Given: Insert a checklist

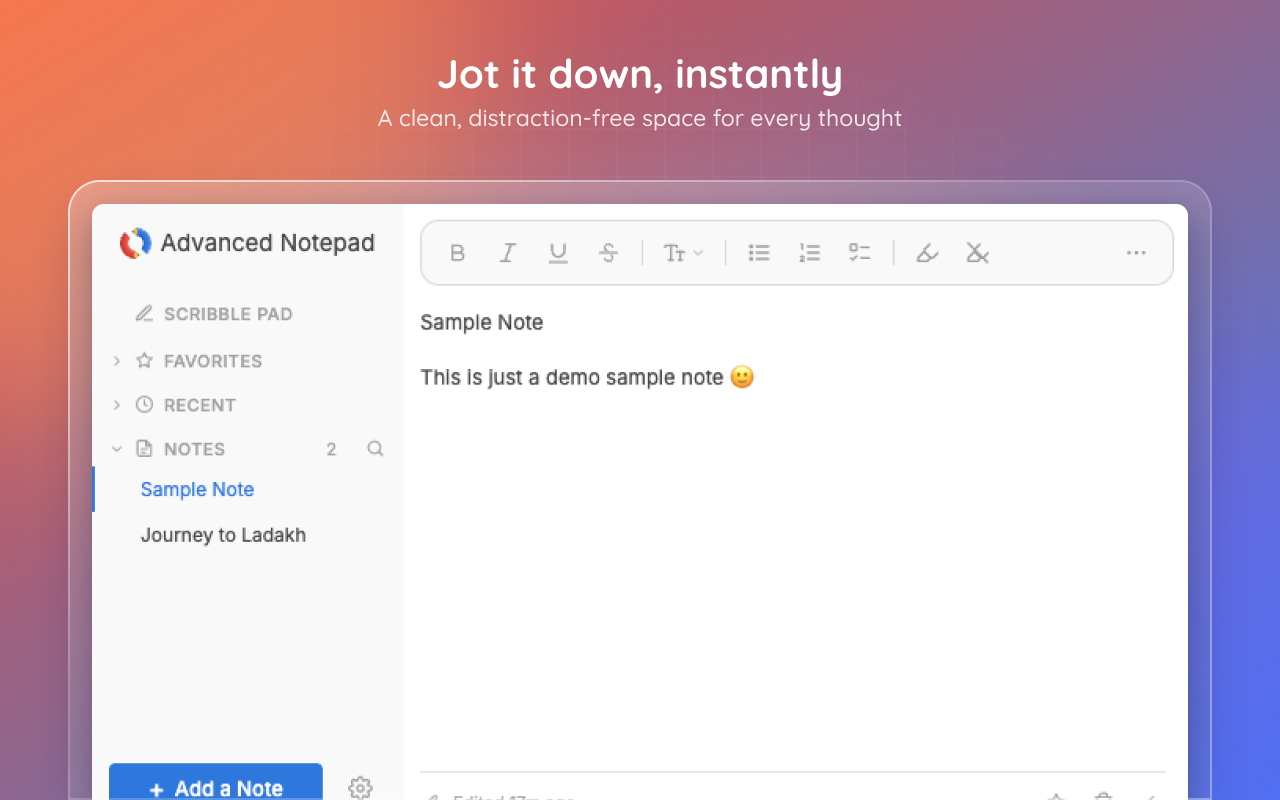Looking at the screenshot, I should click(x=860, y=253).
